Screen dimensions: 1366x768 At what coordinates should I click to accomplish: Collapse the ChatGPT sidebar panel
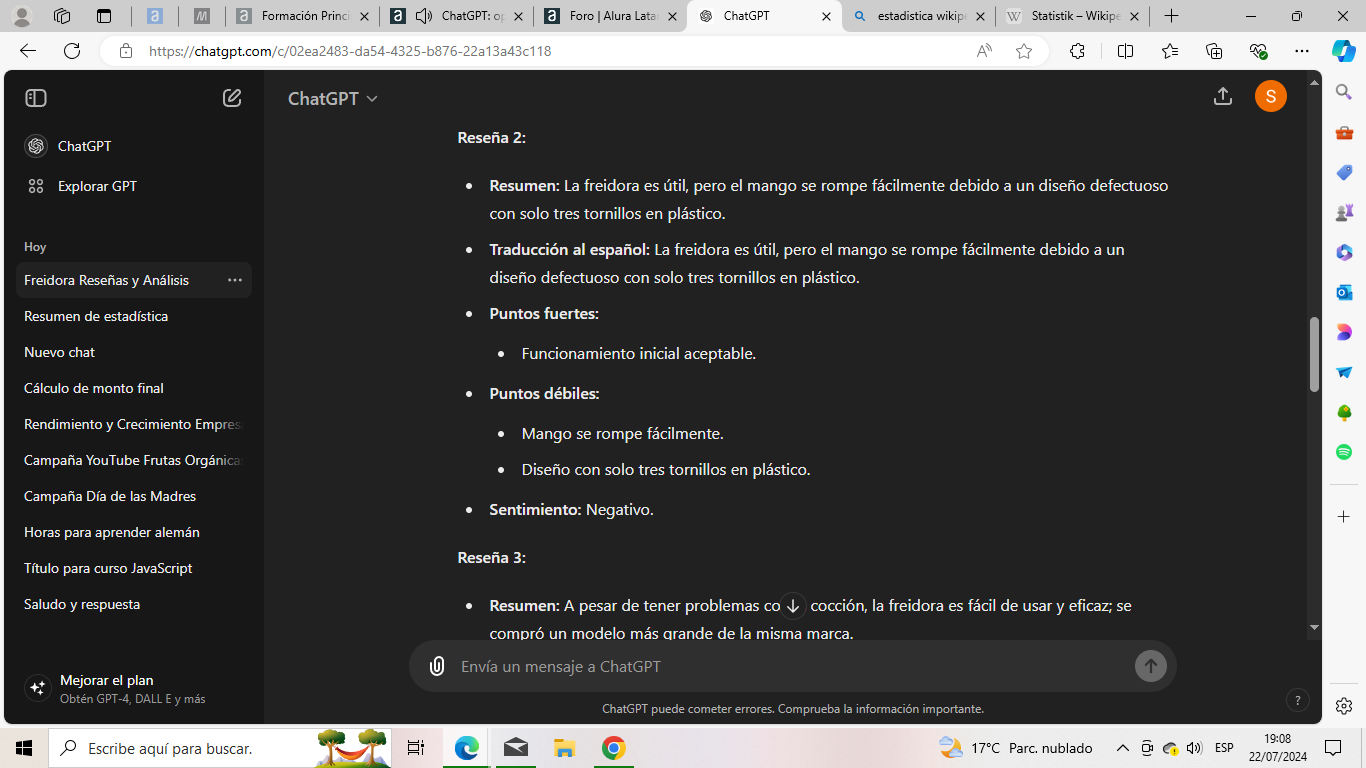tap(36, 98)
